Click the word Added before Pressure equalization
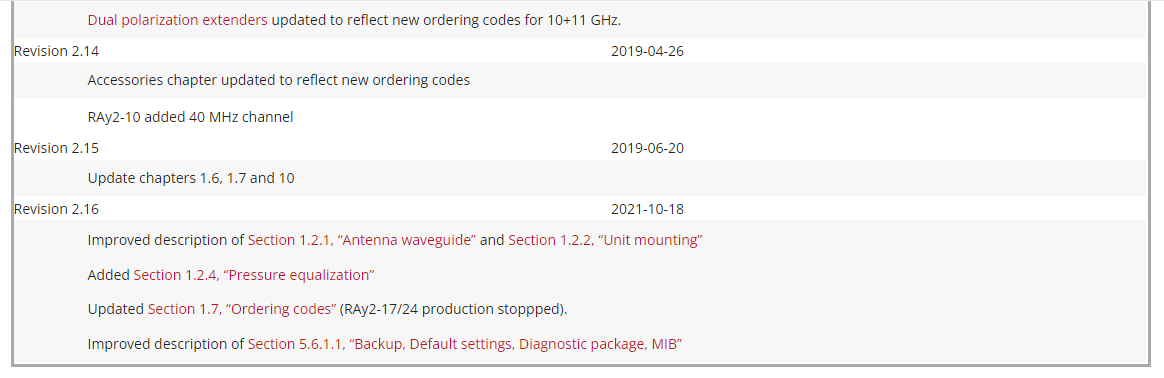This screenshot has height=378, width=1164. pos(109,275)
